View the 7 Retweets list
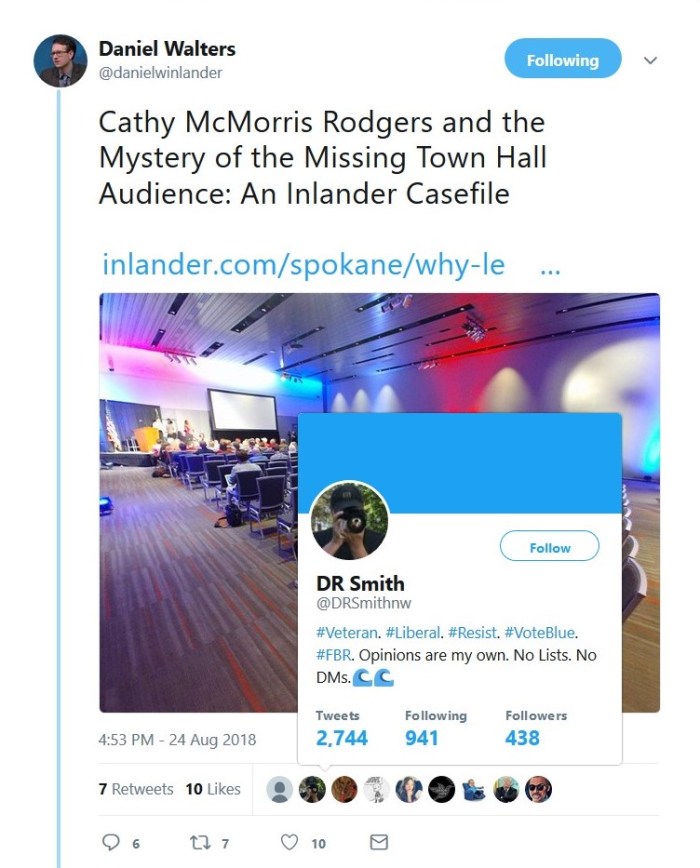The width and height of the screenshot is (700, 868). 136,789
